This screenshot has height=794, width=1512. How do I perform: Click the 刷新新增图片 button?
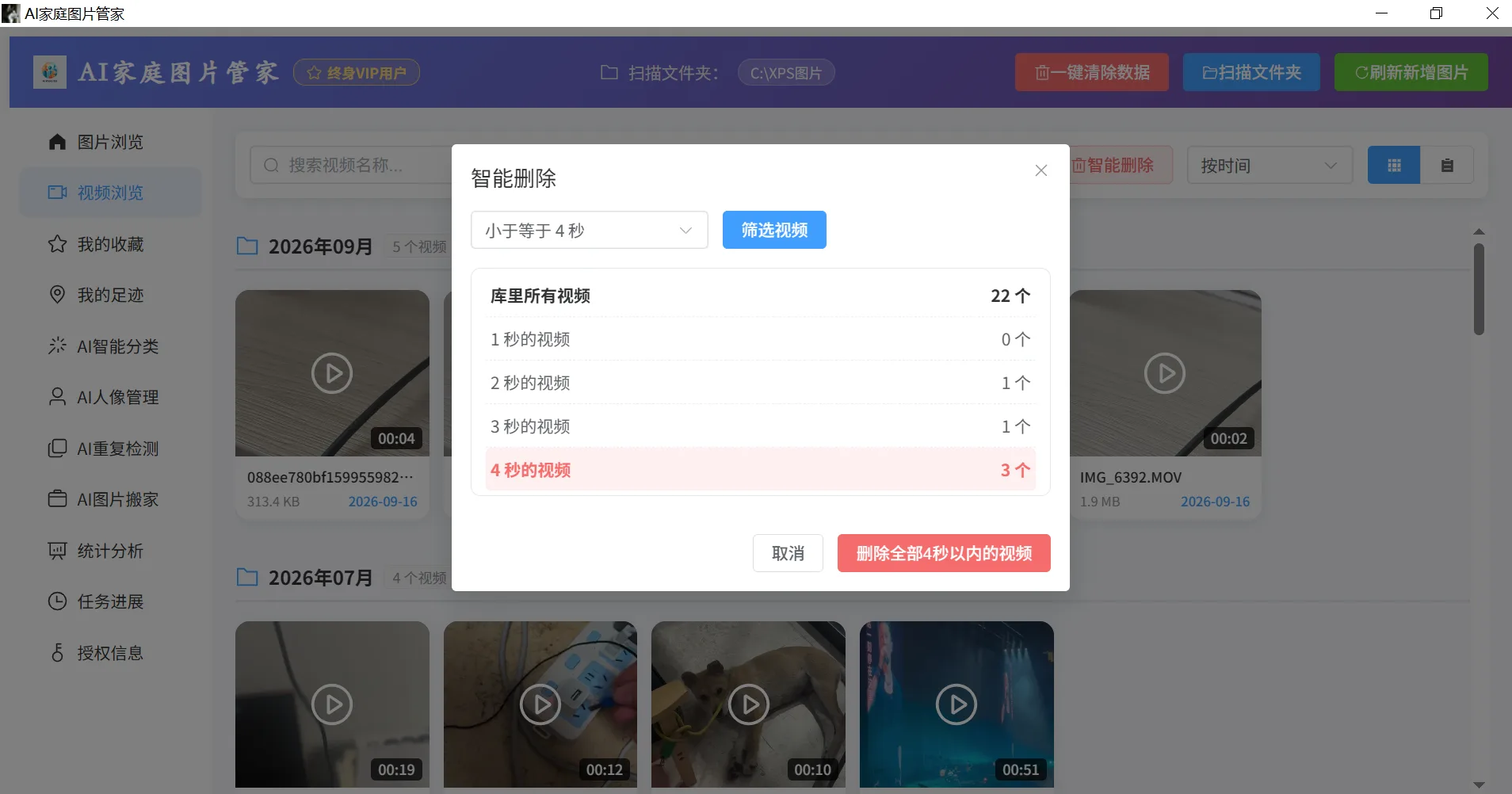tap(1411, 72)
